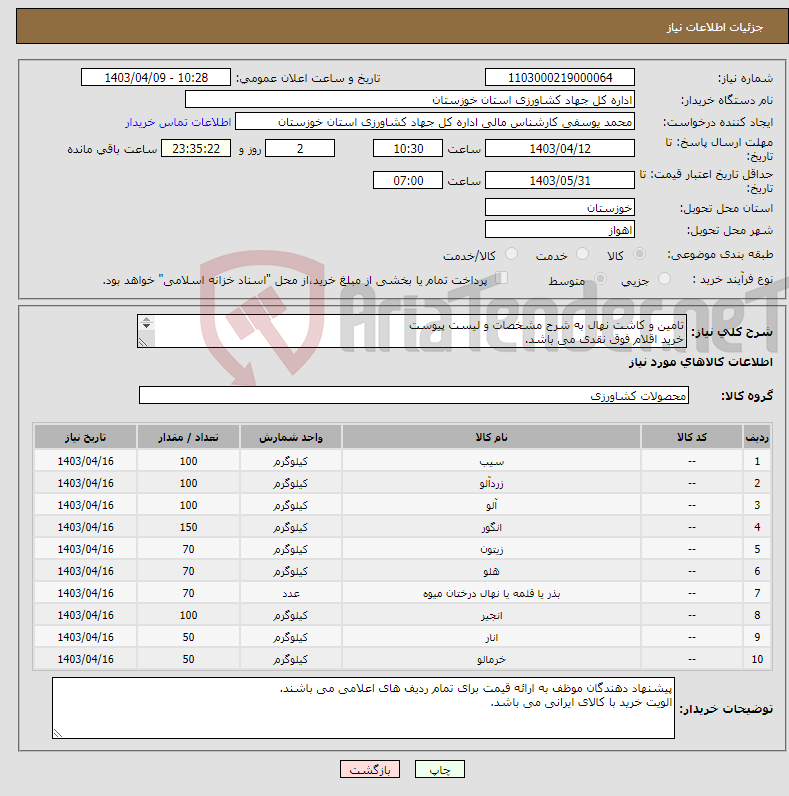Image resolution: width=789 pixels, height=796 pixels.
Task: Click the کیلوگرم unit in the خرمالو row
Action: click(290, 659)
